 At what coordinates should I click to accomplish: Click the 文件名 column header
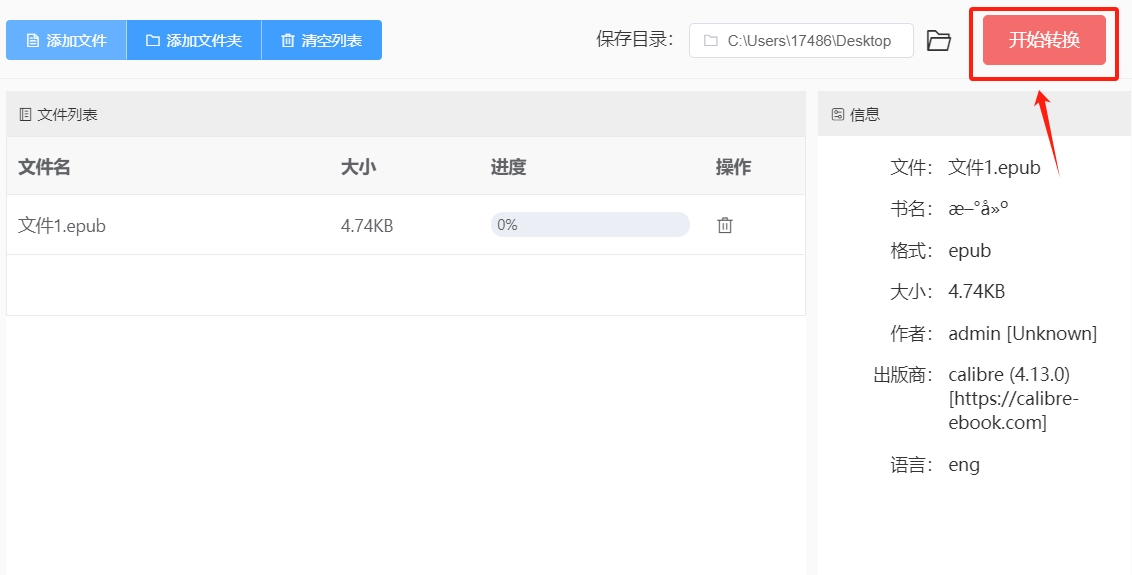pos(44,168)
